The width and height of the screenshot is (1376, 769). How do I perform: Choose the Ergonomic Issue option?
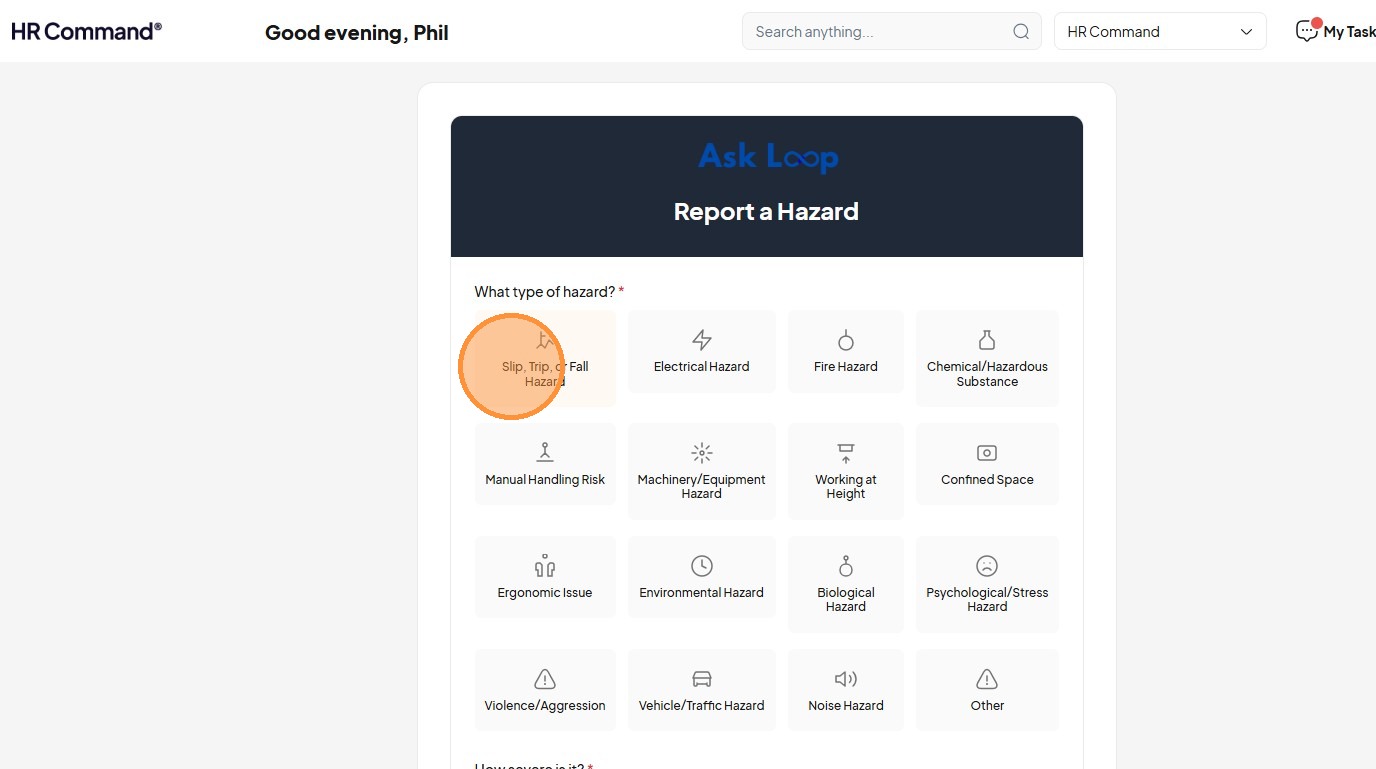tap(545, 577)
